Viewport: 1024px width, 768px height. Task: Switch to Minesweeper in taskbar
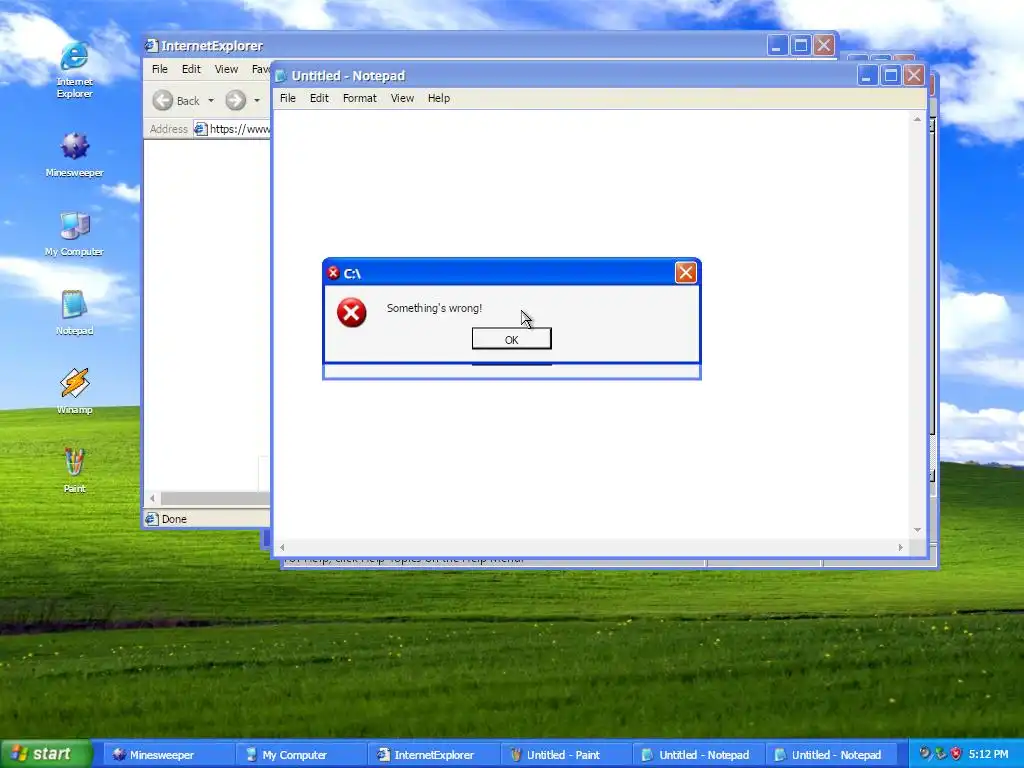[x=168, y=755]
